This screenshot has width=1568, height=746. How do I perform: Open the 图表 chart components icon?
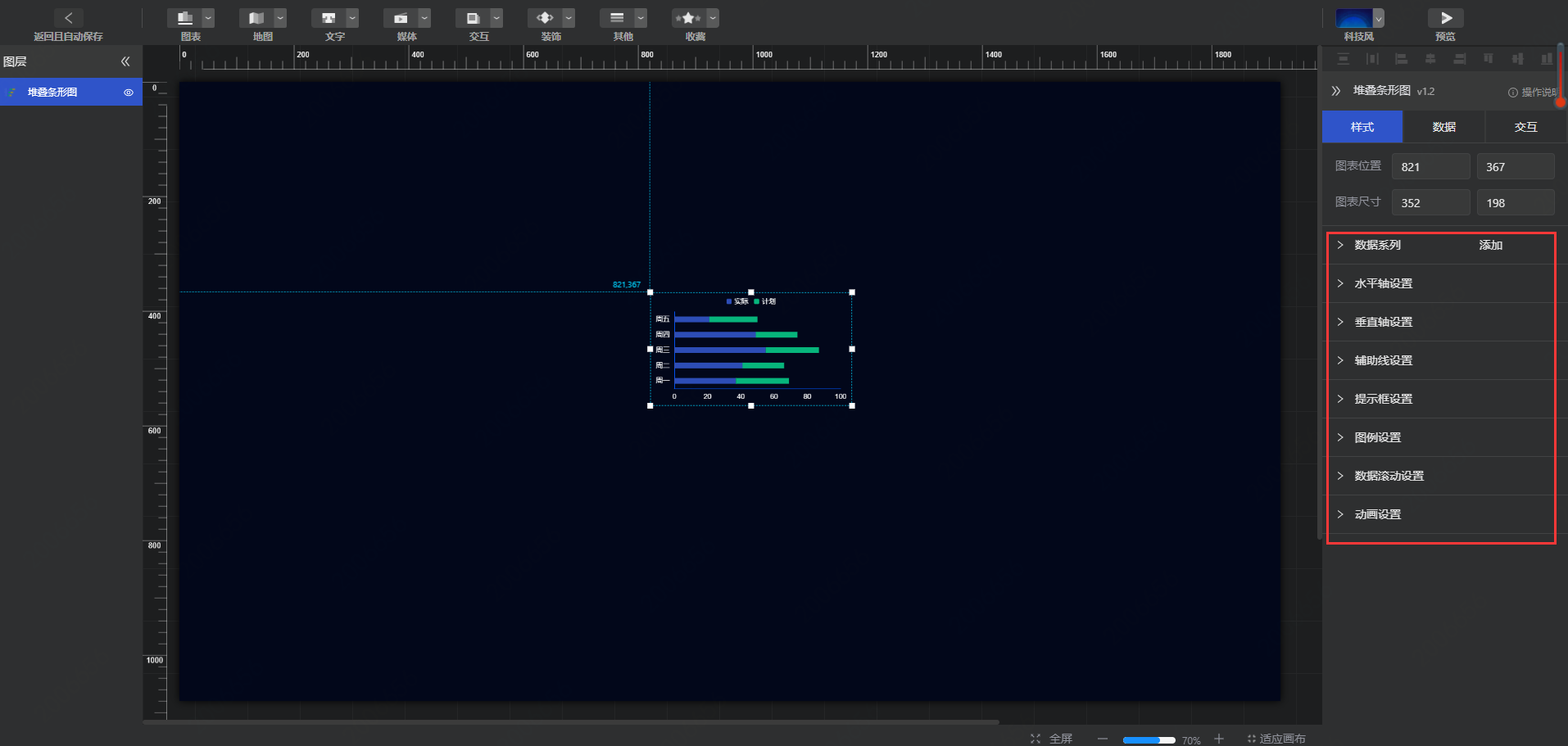coord(185,18)
